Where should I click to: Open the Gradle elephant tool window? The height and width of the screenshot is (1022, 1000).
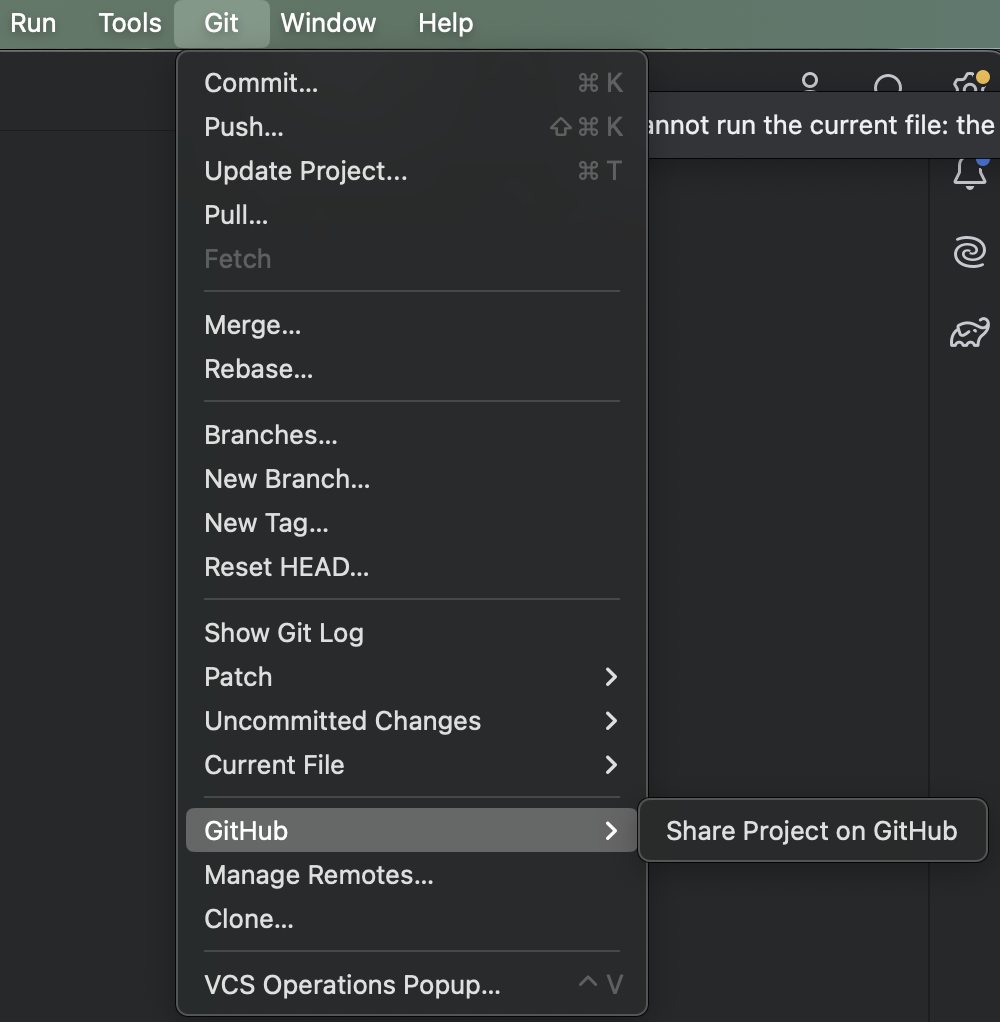(969, 333)
